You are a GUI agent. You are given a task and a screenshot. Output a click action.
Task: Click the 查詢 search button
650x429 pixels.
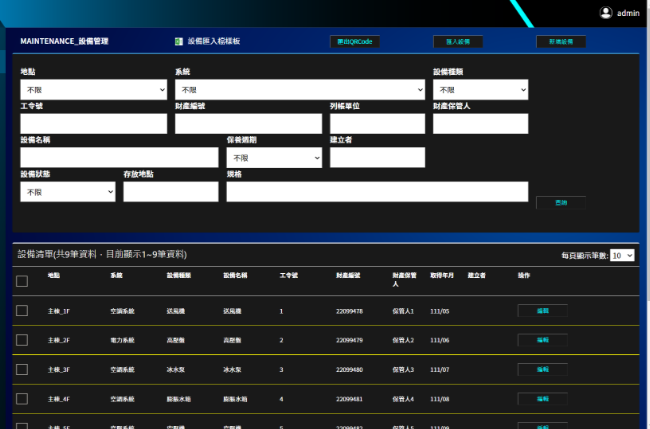pyautogui.click(x=561, y=203)
